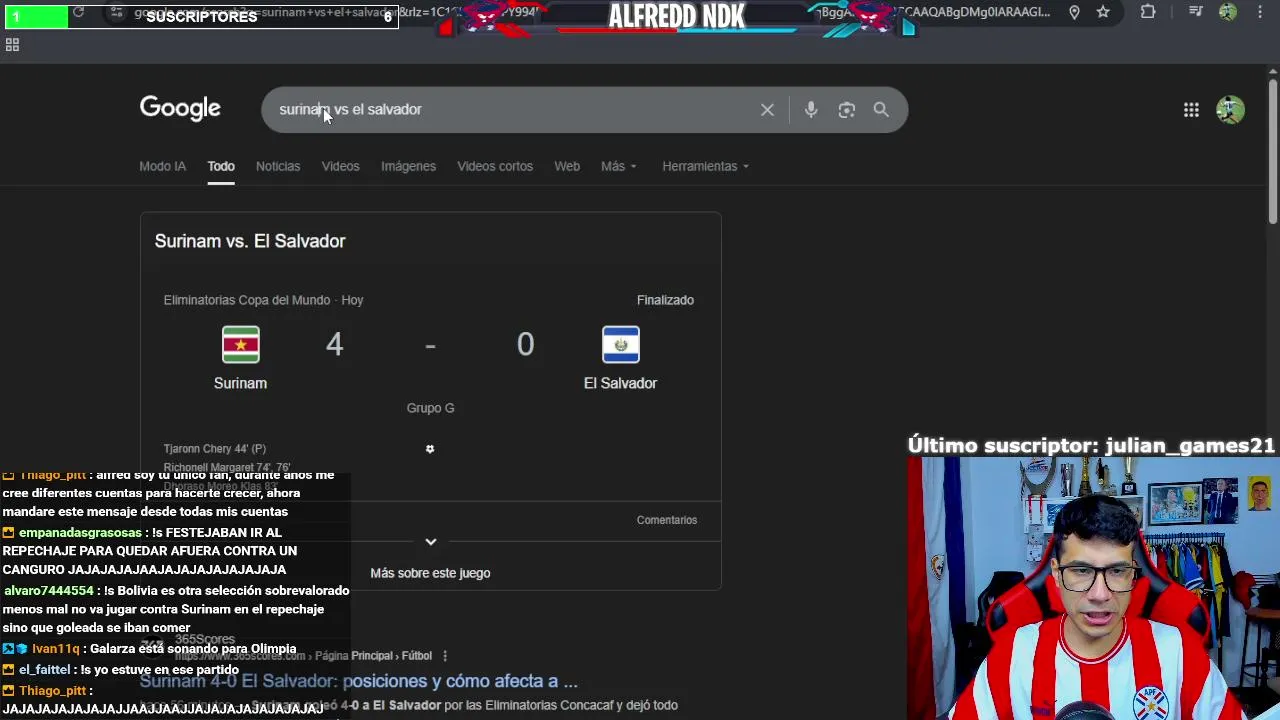Viewport: 1280px width, 720px height.
Task: Switch to the Web tab
Action: click(567, 166)
